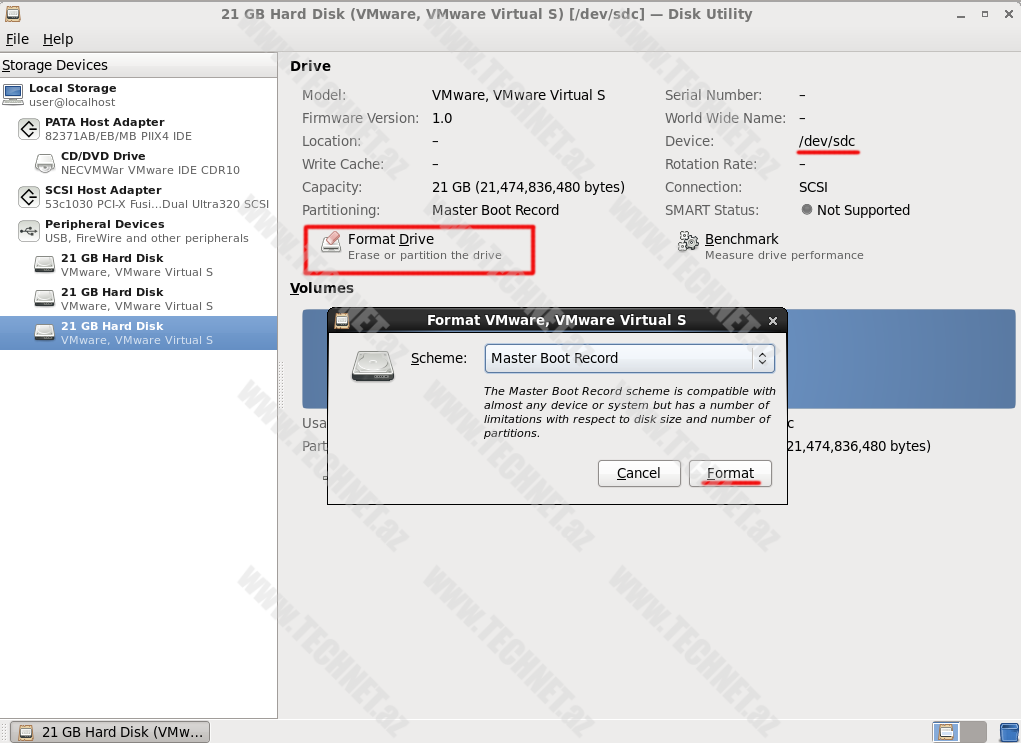Viewport: 1021px width, 743px height.
Task: Open the File menu
Action: tap(17, 39)
